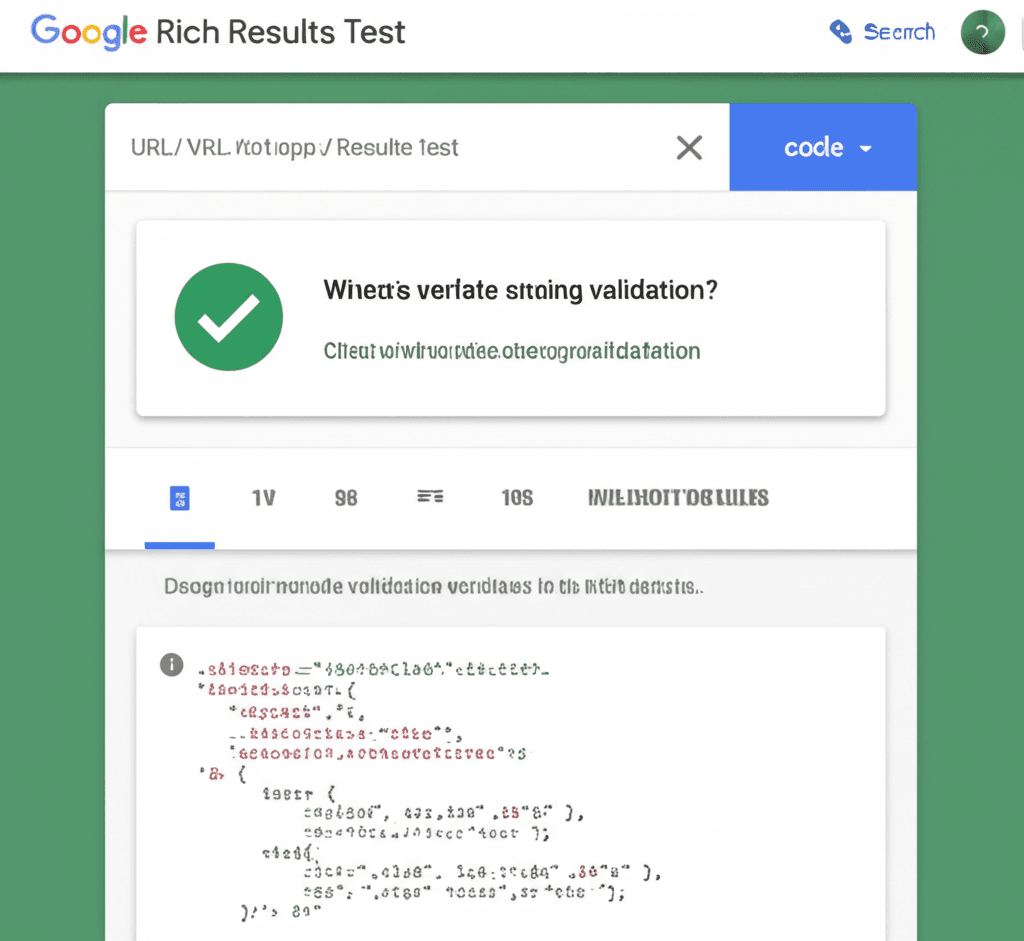Click the '10S' toolbar item
The width and height of the screenshot is (1024, 941).
pos(517,497)
